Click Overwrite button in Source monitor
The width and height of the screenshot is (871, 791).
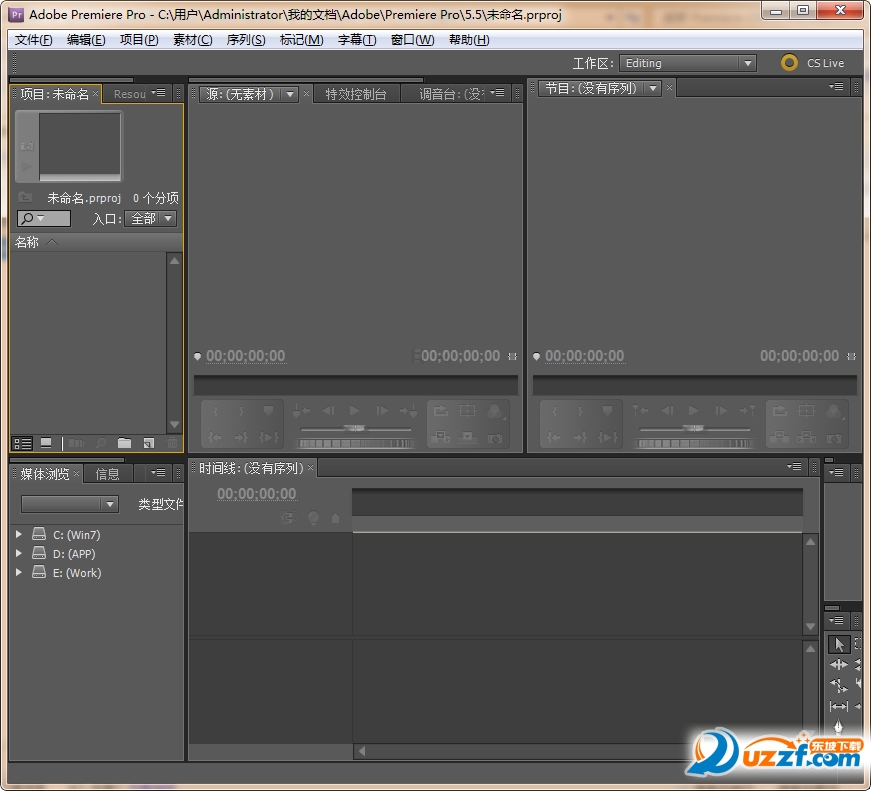click(468, 438)
